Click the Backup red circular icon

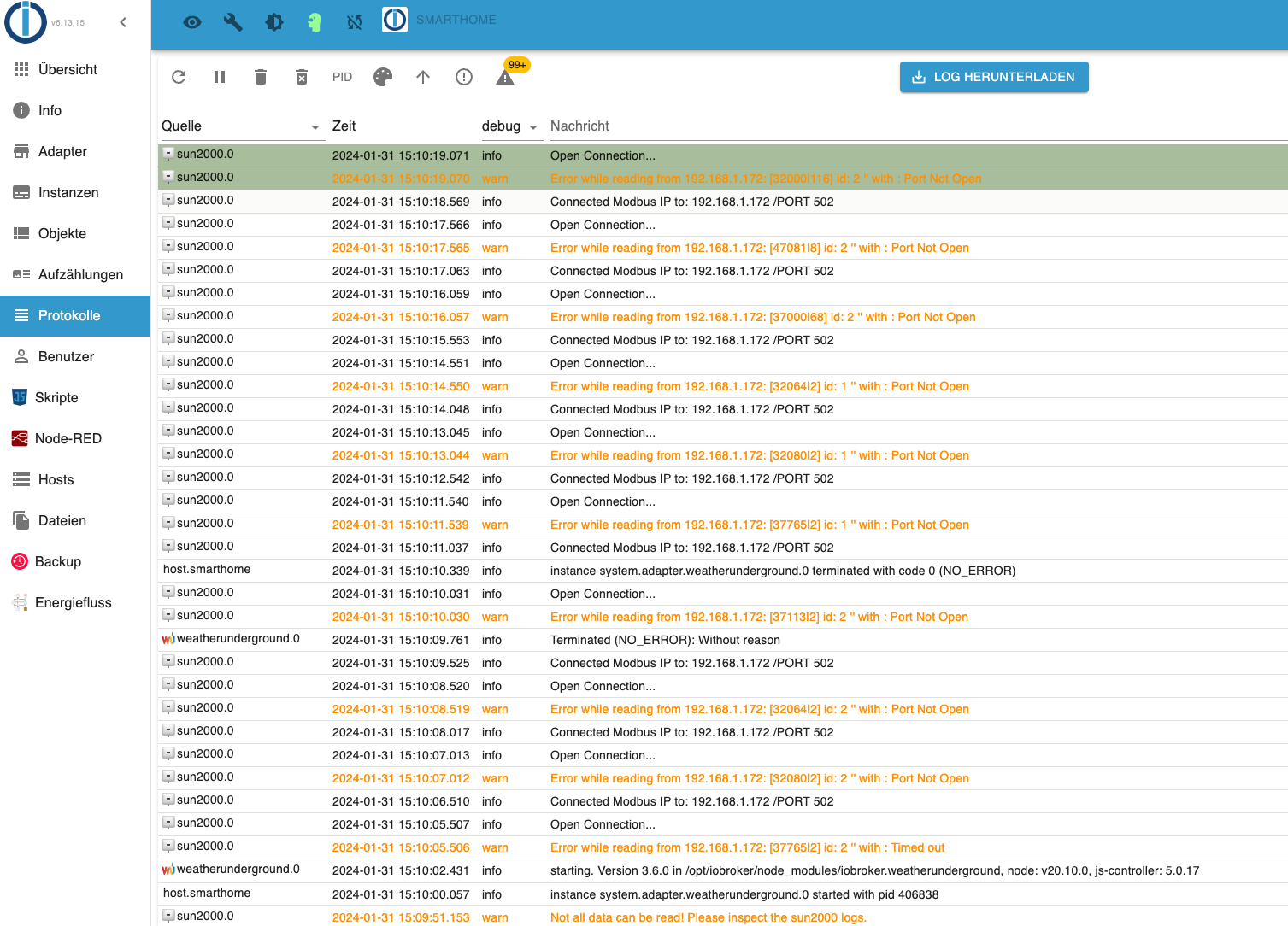click(20, 561)
